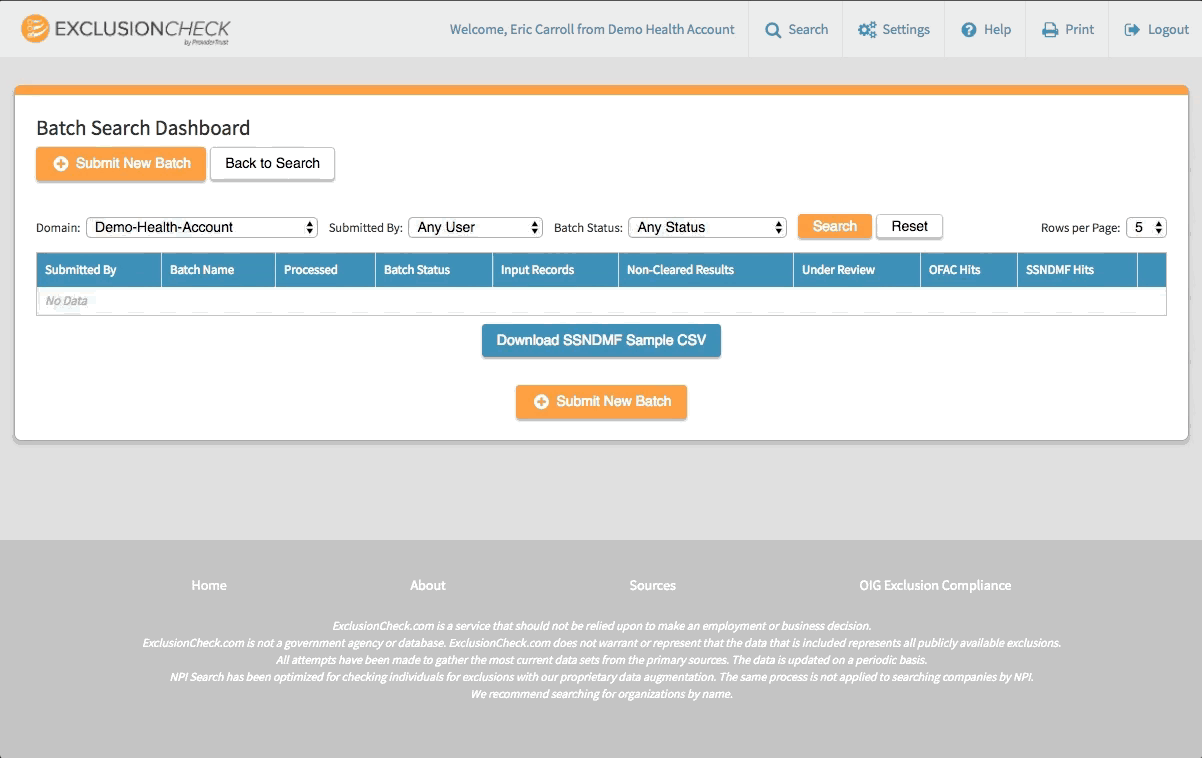Viewport: 1202px width, 758px height.
Task: Select the Print menu item
Action: pos(1068,30)
